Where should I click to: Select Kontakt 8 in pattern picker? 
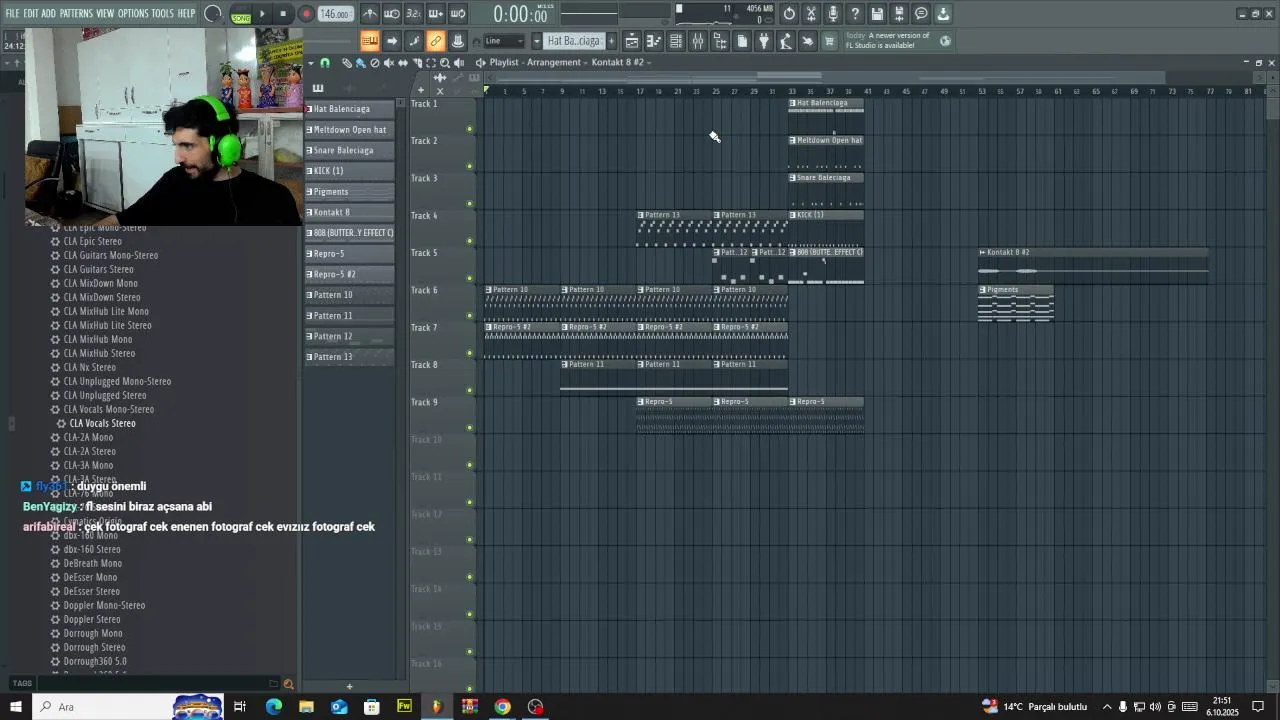(349, 212)
